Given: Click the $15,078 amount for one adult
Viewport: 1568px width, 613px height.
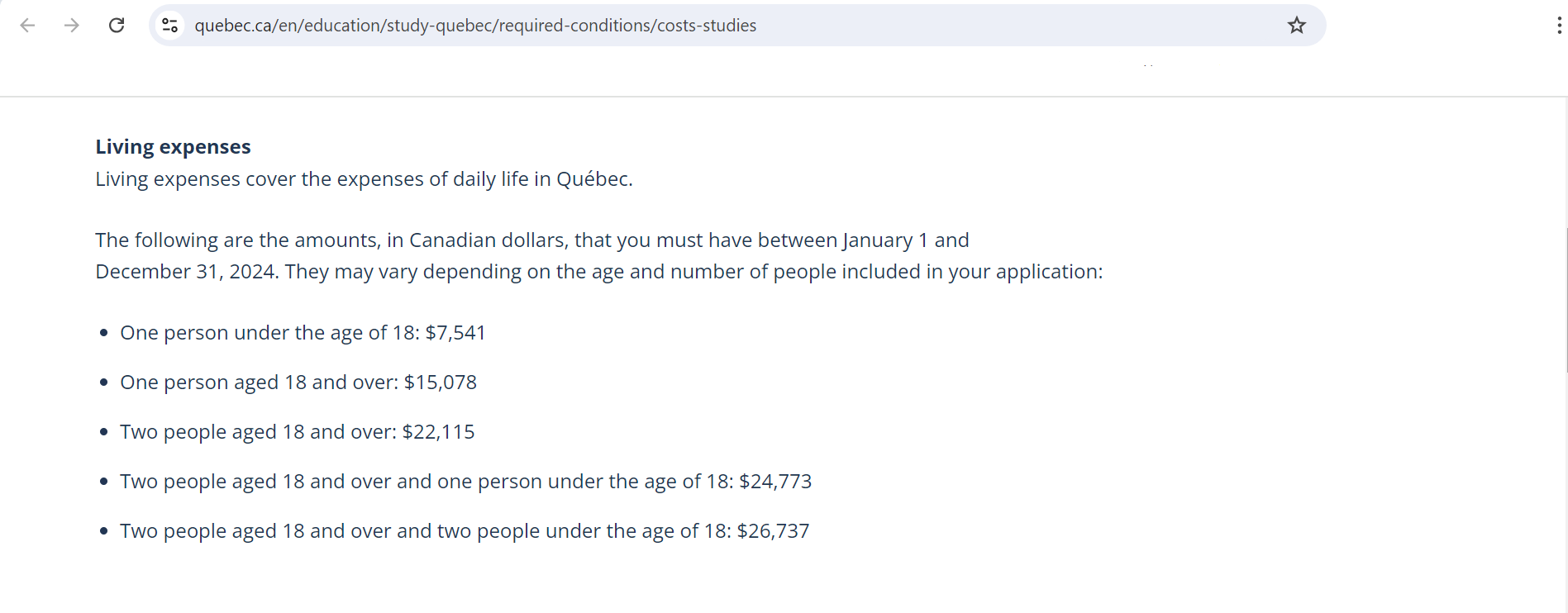Looking at the screenshot, I should pos(441,382).
